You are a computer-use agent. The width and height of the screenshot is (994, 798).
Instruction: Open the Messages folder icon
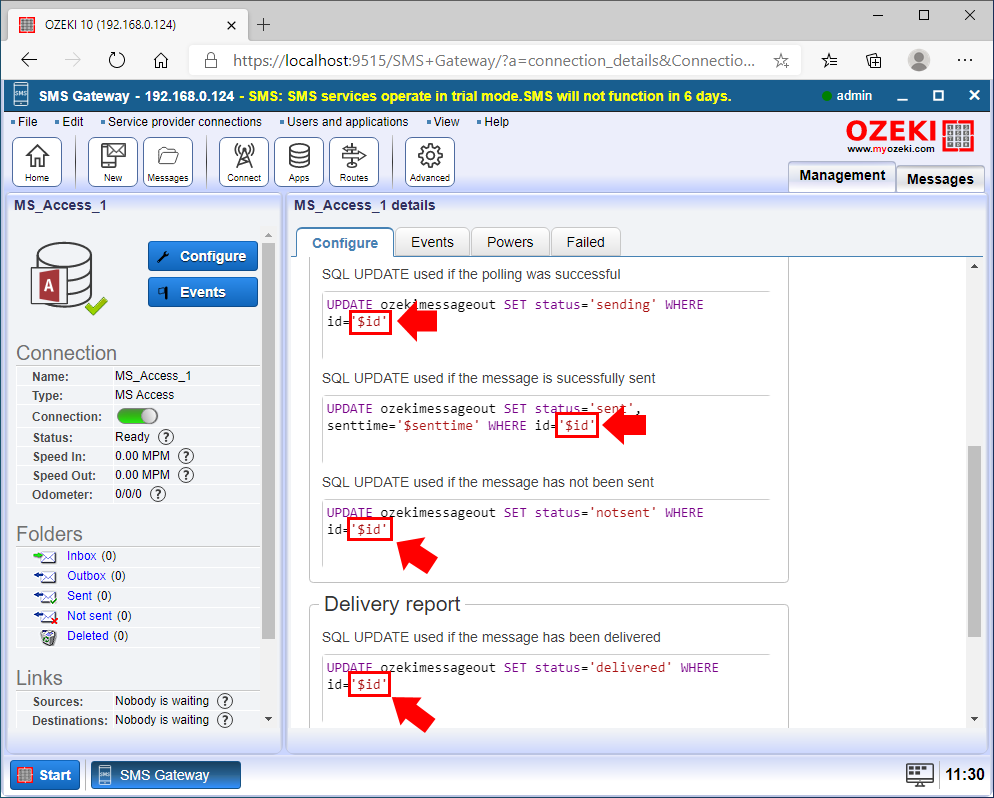[168, 161]
